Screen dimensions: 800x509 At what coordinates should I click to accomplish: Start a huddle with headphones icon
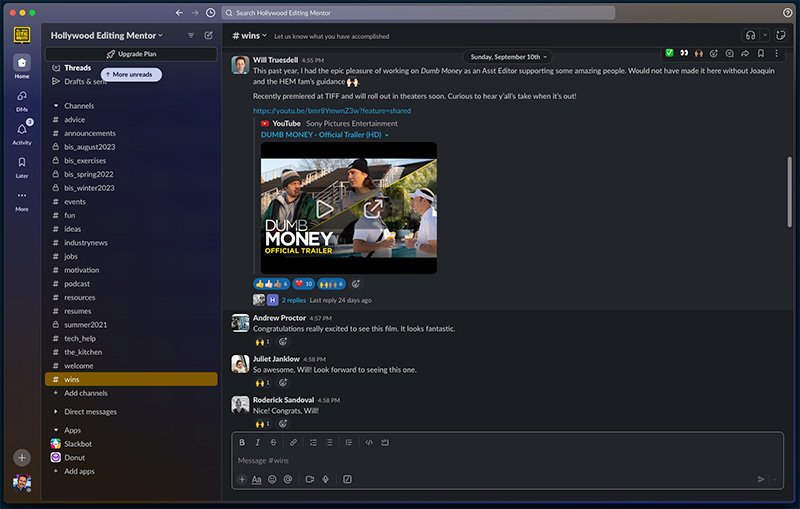(751, 35)
